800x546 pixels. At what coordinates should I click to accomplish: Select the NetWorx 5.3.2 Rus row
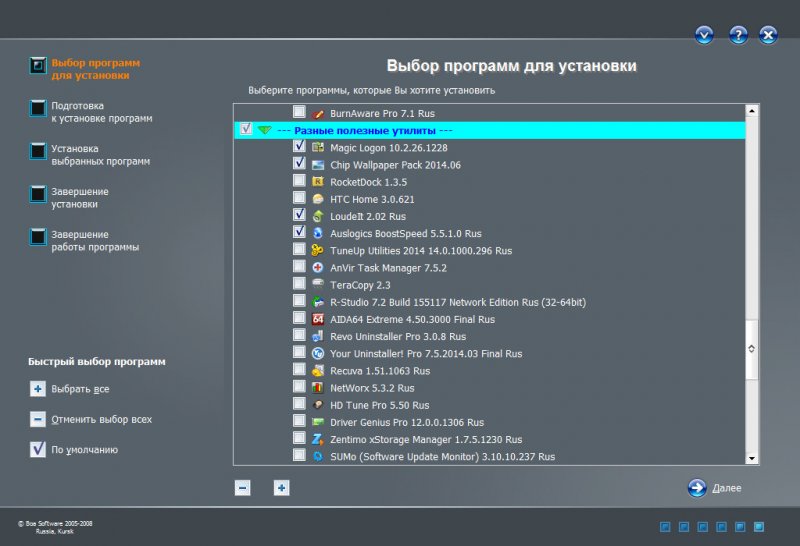(x=489, y=388)
